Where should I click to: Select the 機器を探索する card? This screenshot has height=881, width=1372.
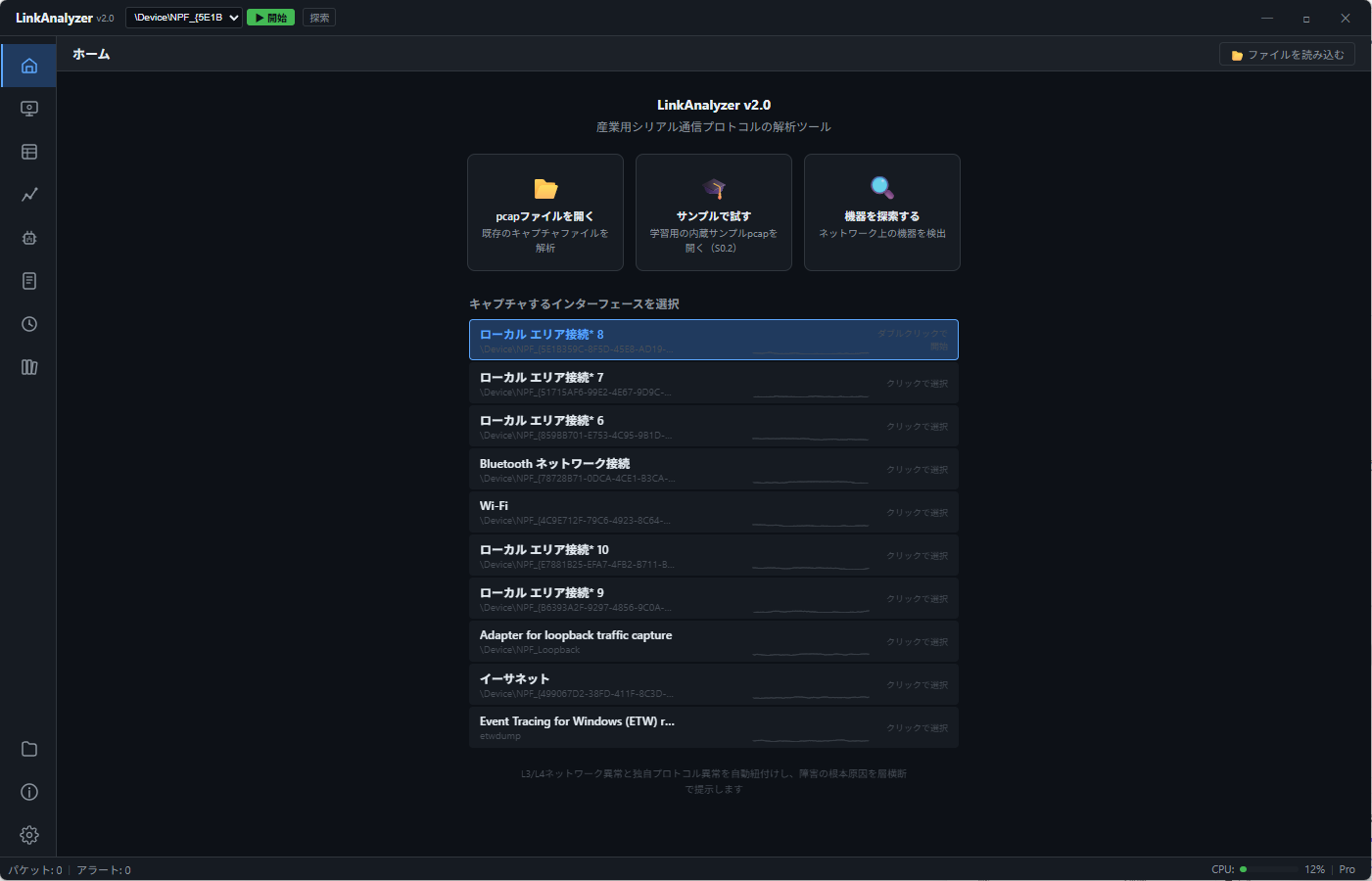pos(882,212)
